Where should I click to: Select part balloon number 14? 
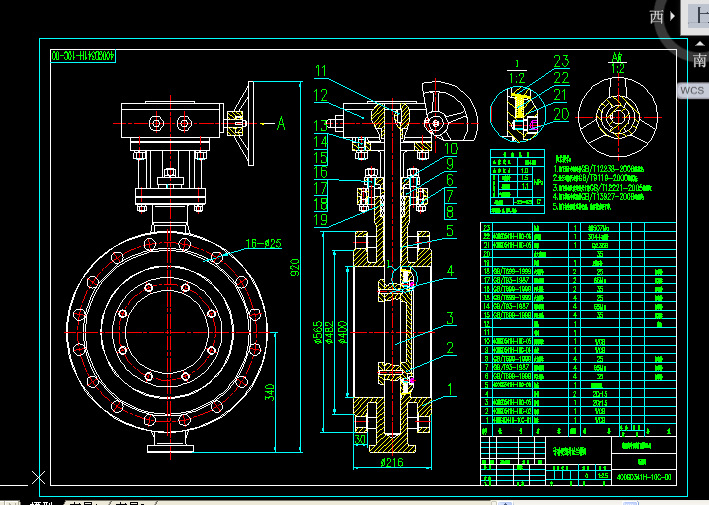coord(321,142)
